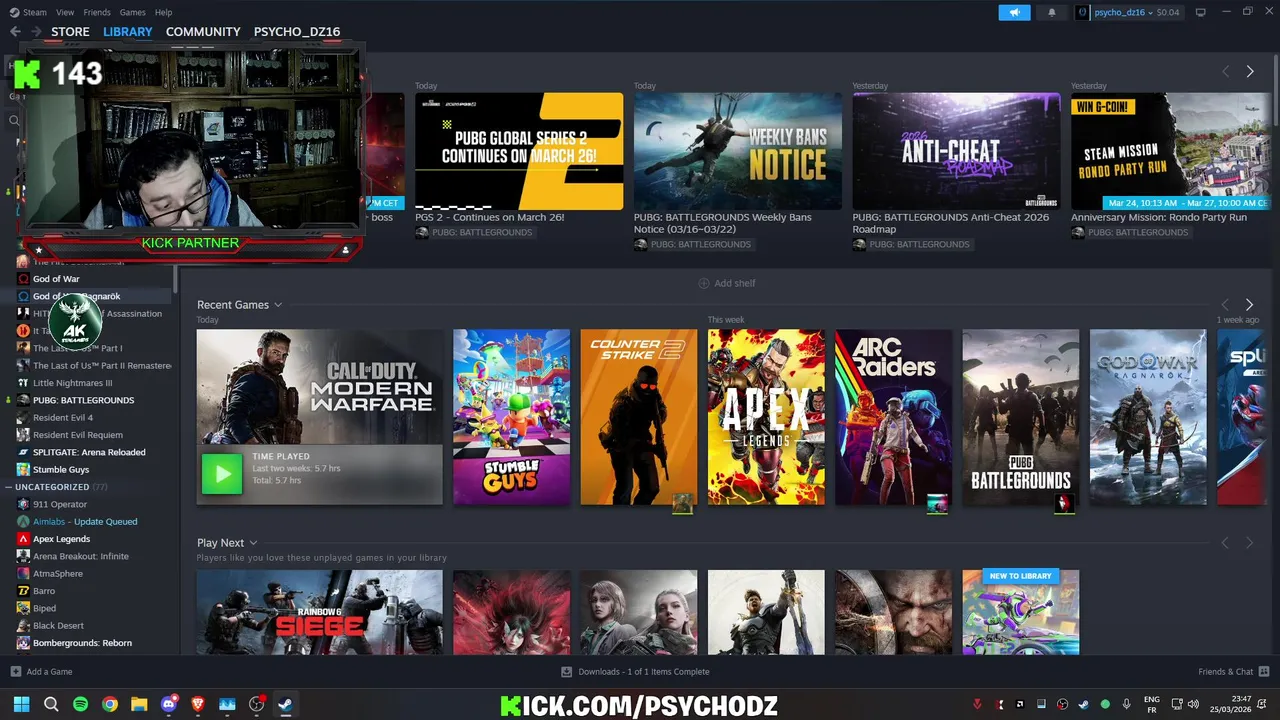This screenshot has width=1280, height=720.
Task: Click PUBG: BATTLEGROUNDS link under Weekly Bans
Action: (700, 245)
